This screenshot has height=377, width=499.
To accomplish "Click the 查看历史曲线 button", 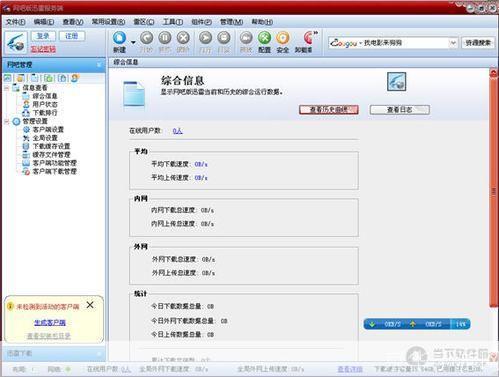I will (329, 110).
